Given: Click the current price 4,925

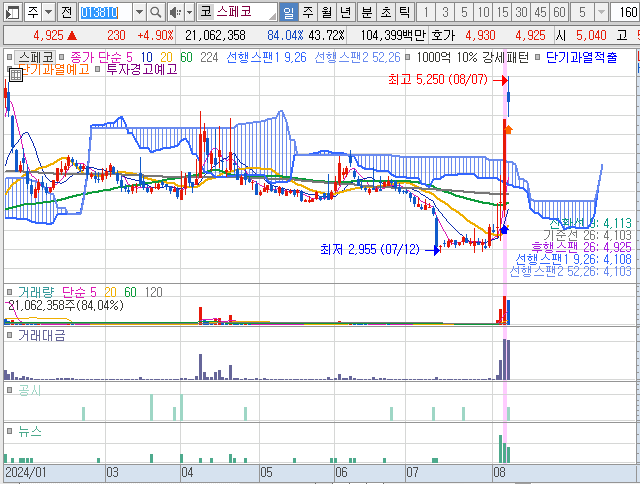Looking at the screenshot, I should click(49, 36).
